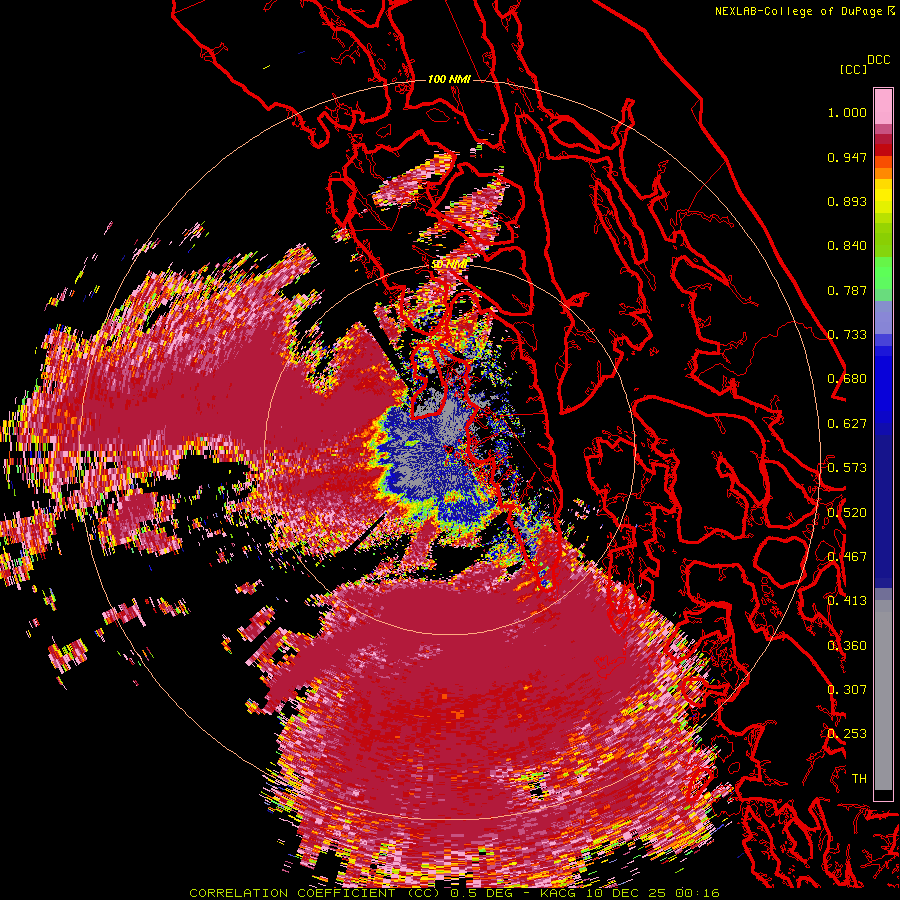
Task: Select the 0.680 legend value
Action: (847, 379)
